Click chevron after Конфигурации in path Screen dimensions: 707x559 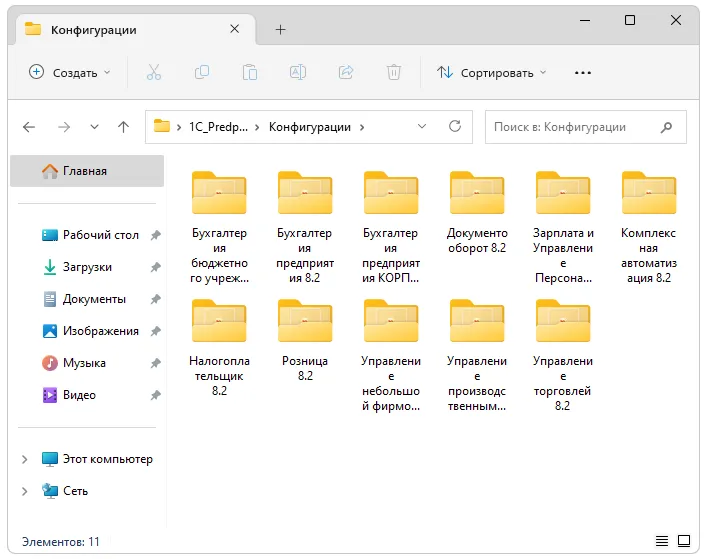pos(362,128)
